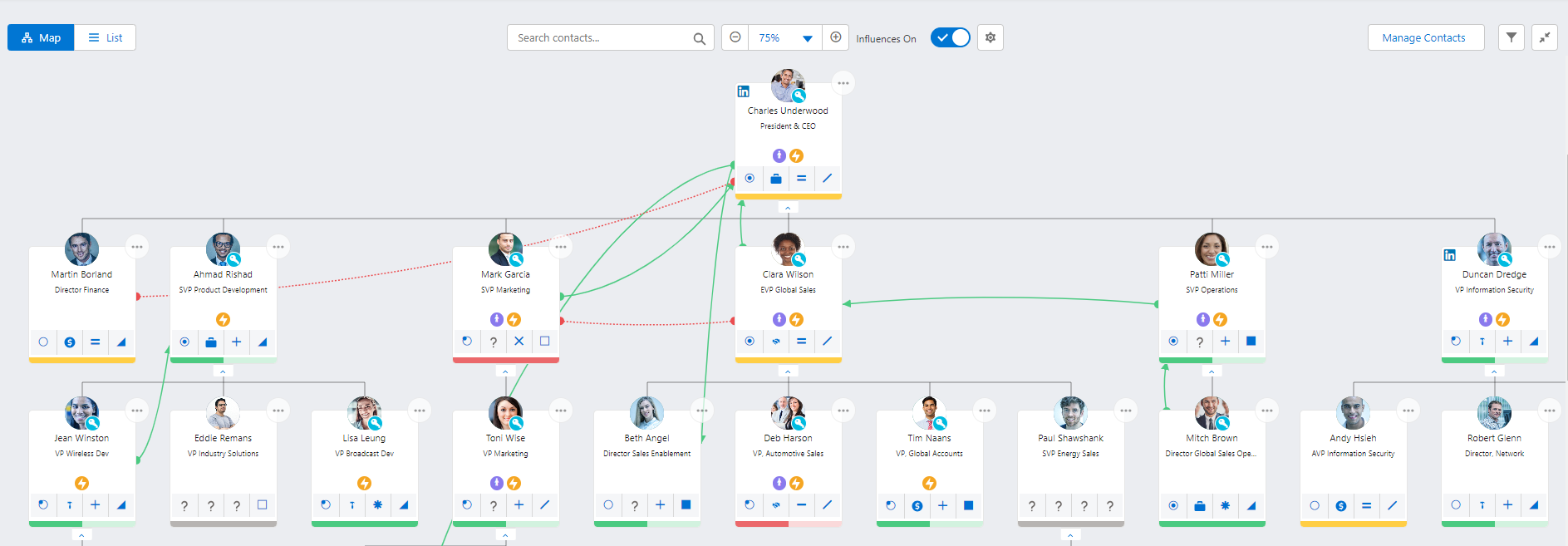Collapse reports under Charles Underwood
The width and height of the screenshot is (1568, 546).
(788, 208)
